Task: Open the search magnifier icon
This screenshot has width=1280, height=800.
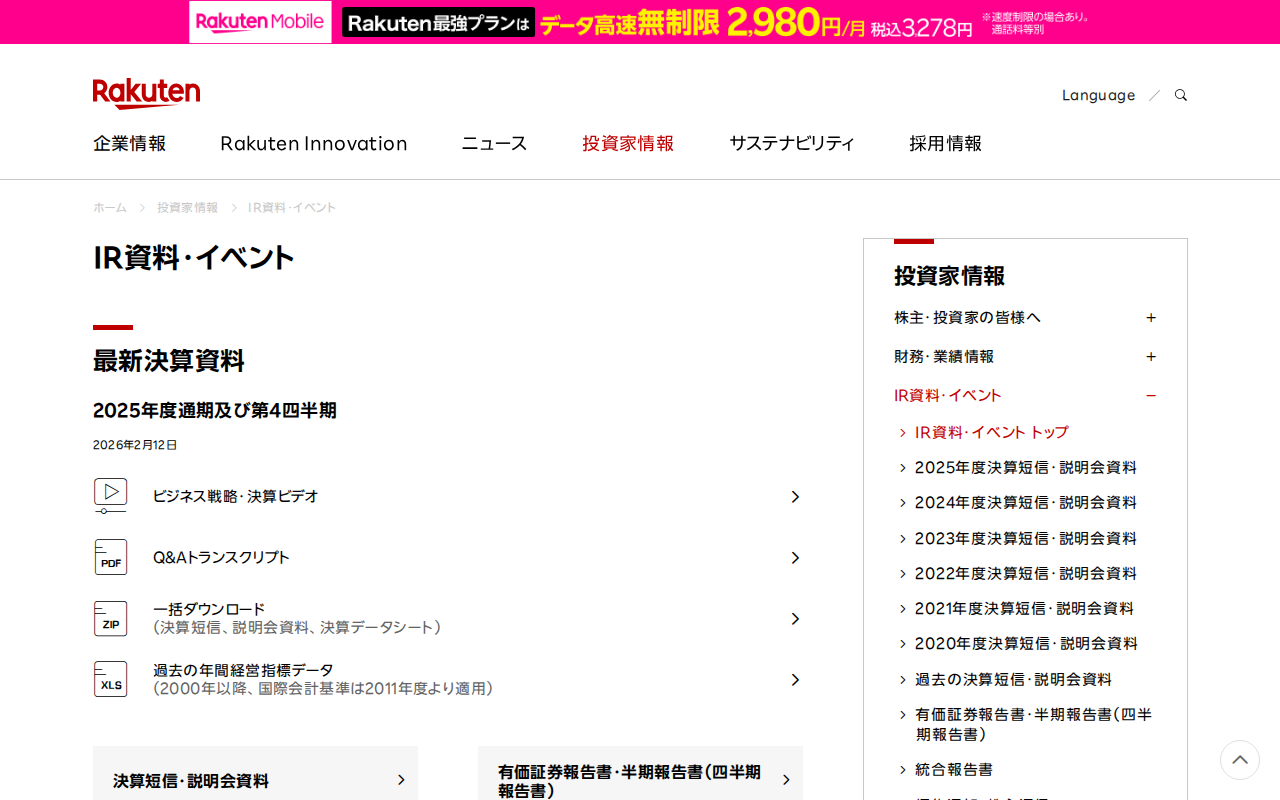Action: 1181,95
